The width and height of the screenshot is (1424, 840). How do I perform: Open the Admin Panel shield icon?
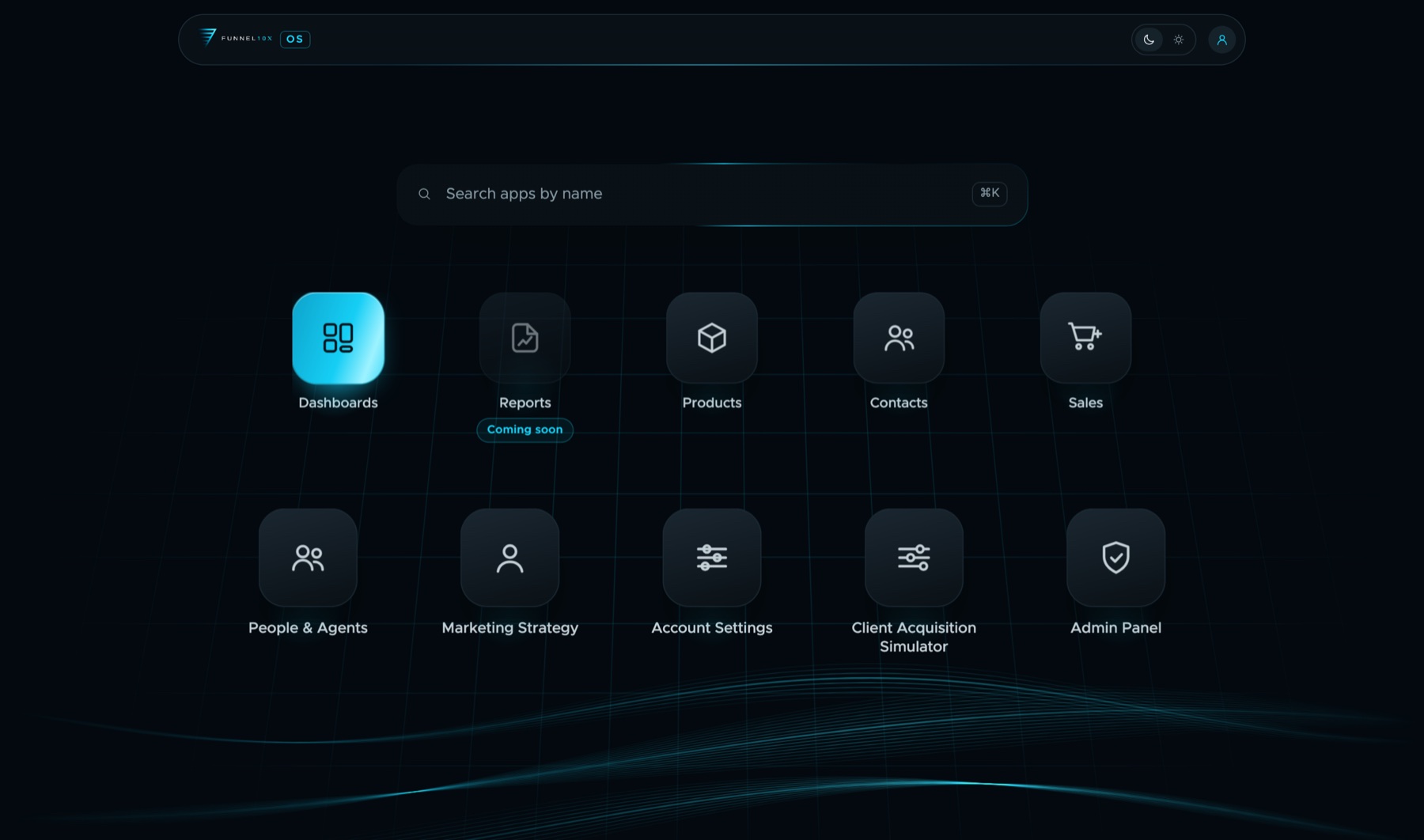(x=1115, y=558)
